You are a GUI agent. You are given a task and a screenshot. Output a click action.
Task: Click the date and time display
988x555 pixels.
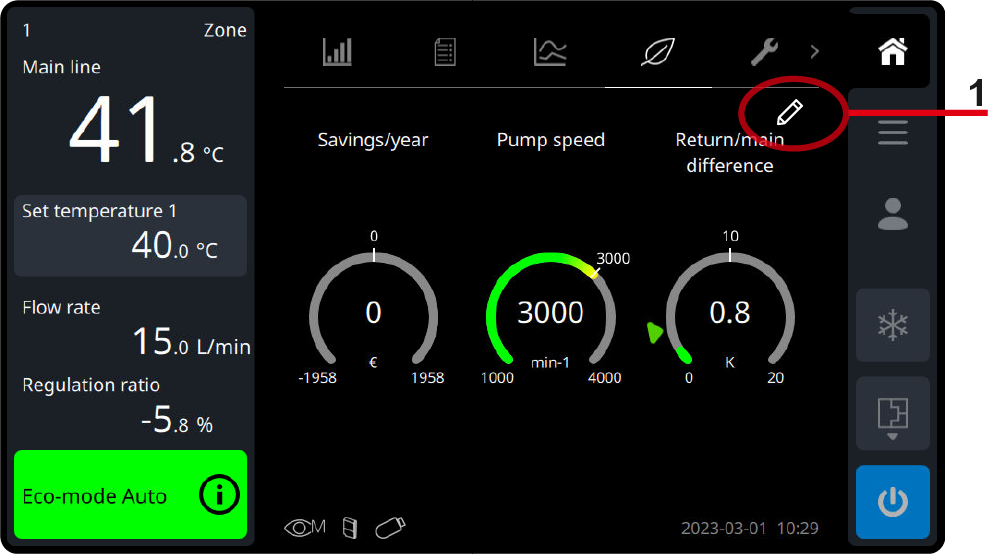pos(749,528)
